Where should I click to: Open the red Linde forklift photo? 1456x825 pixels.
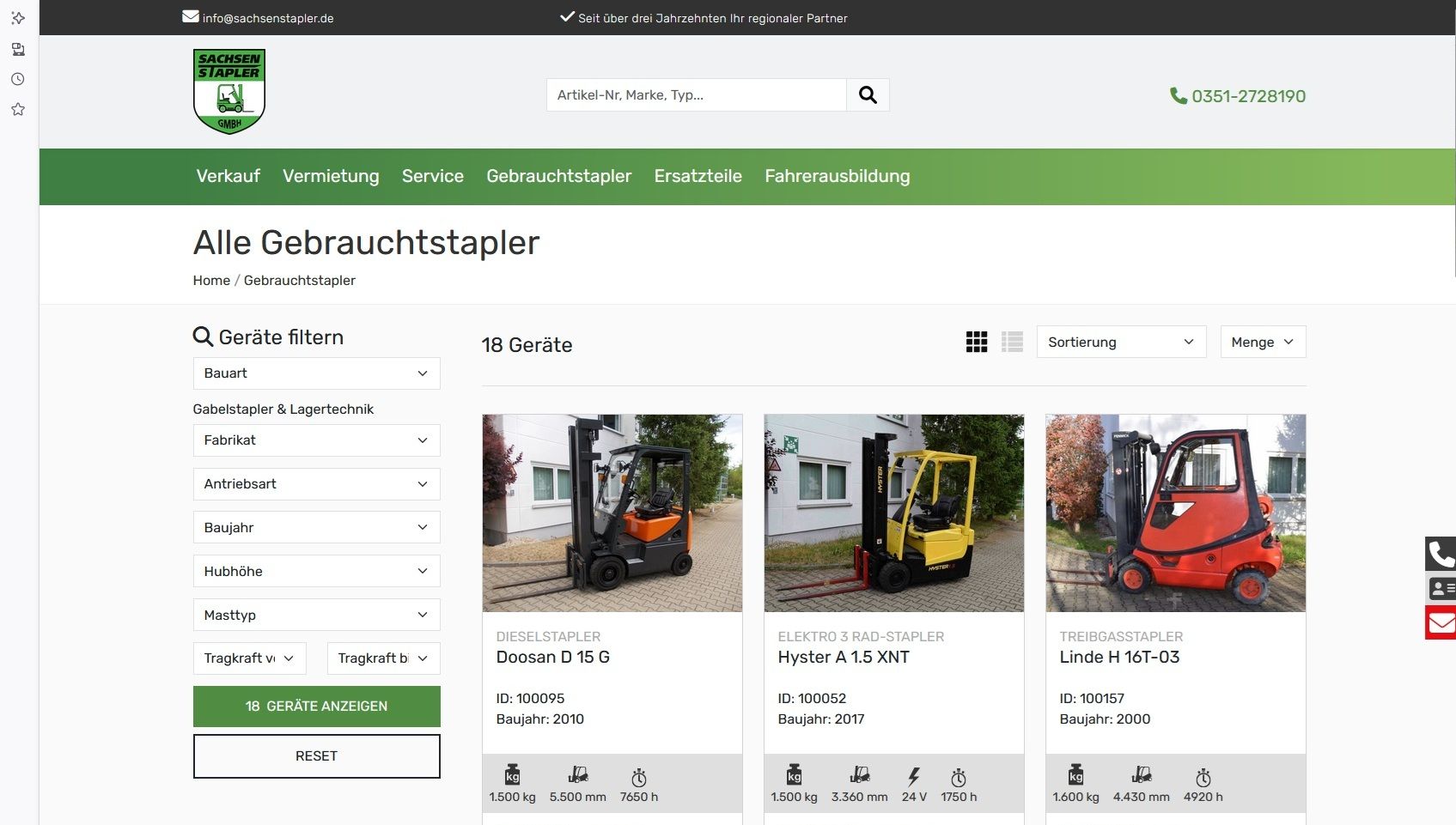click(x=1176, y=513)
